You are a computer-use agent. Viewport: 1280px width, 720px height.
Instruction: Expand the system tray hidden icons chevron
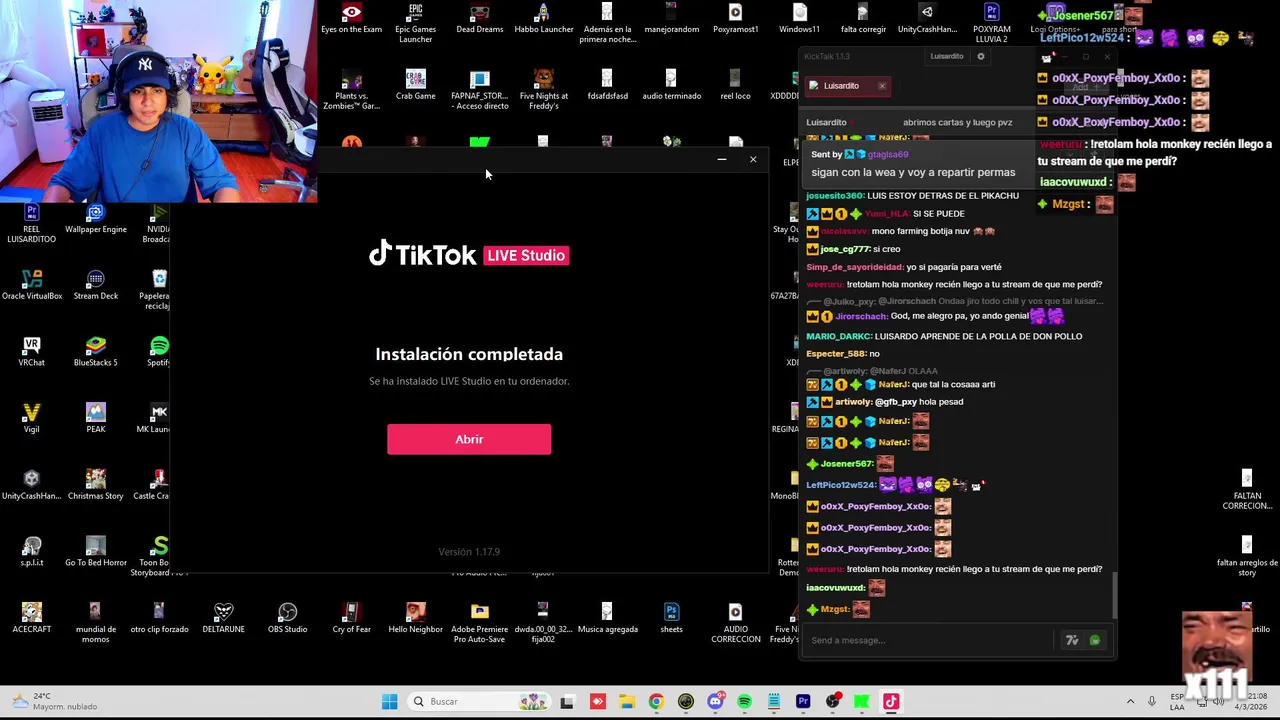(1130, 702)
